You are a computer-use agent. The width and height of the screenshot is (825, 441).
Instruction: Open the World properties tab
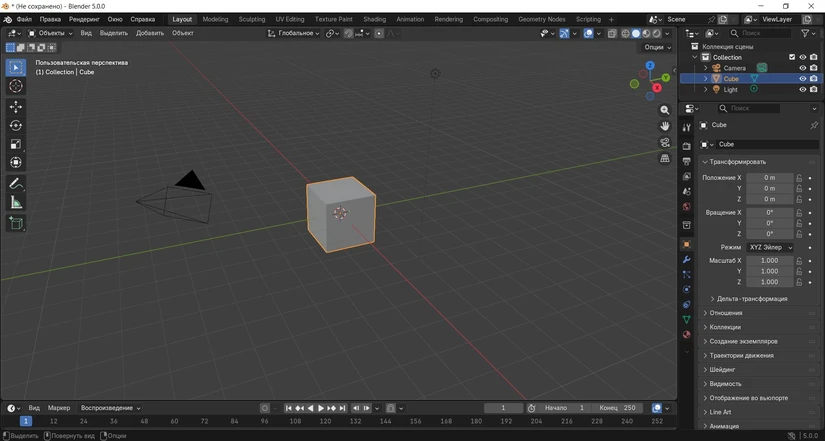pyautogui.click(x=687, y=207)
